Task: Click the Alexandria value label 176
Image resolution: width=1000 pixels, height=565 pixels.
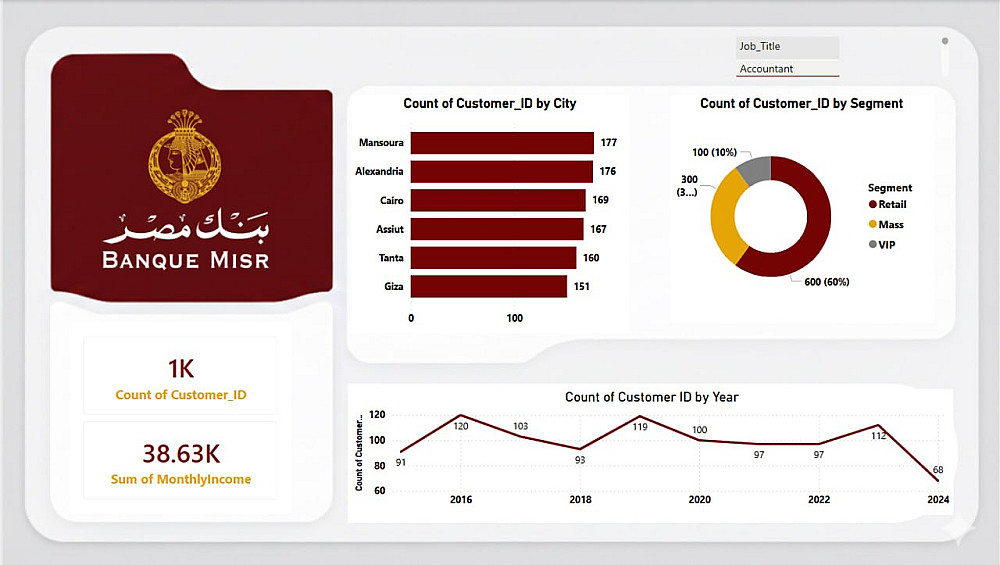Action: 607,172
